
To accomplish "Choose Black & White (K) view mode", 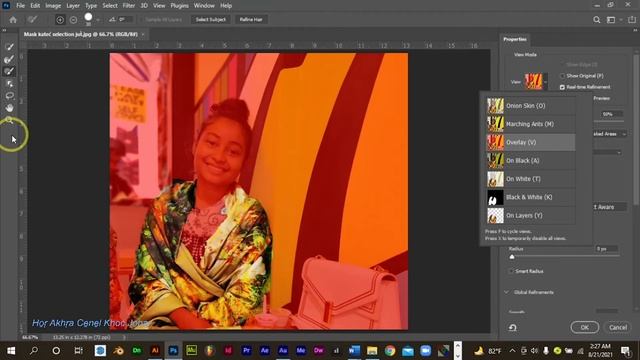I will [x=531, y=197].
